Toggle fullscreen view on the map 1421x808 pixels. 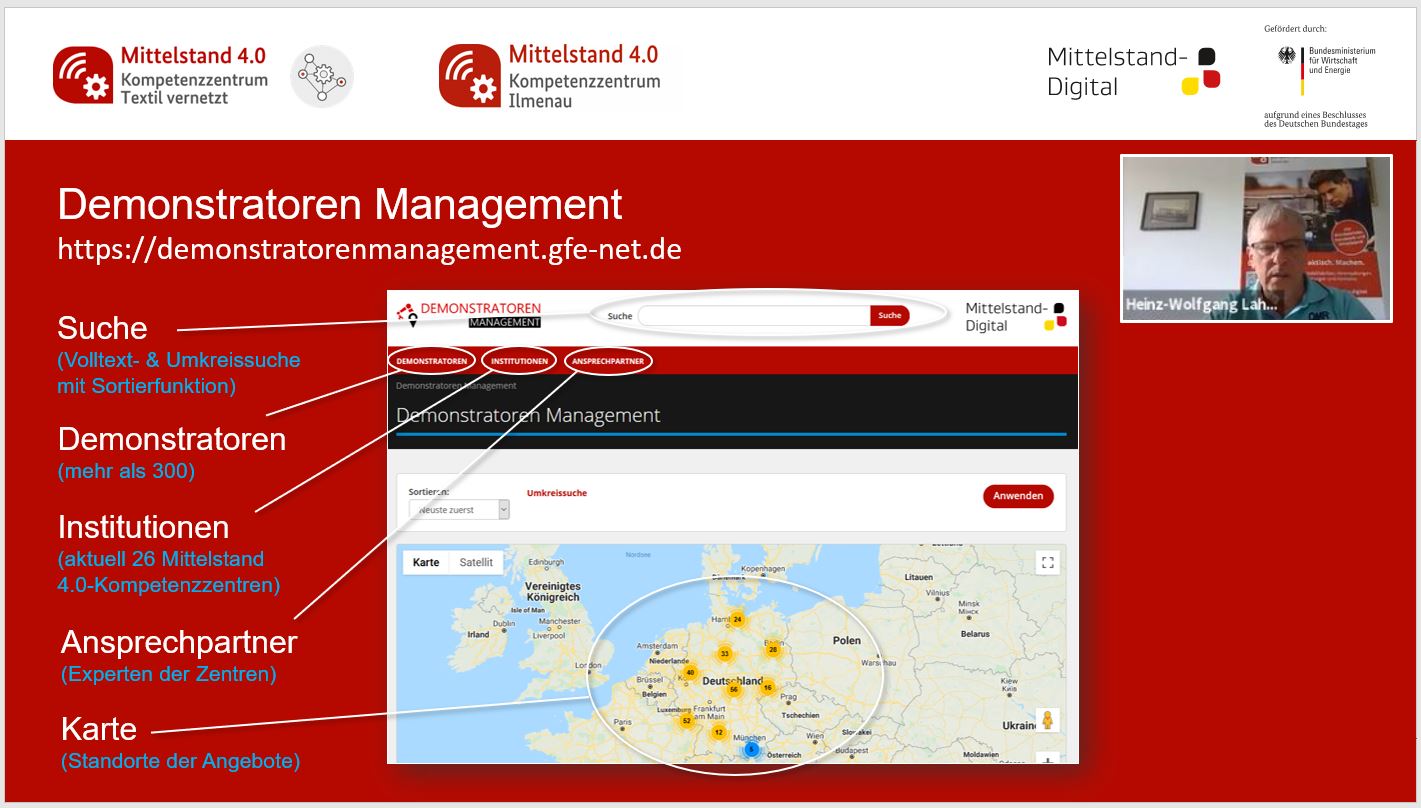(x=1047, y=562)
